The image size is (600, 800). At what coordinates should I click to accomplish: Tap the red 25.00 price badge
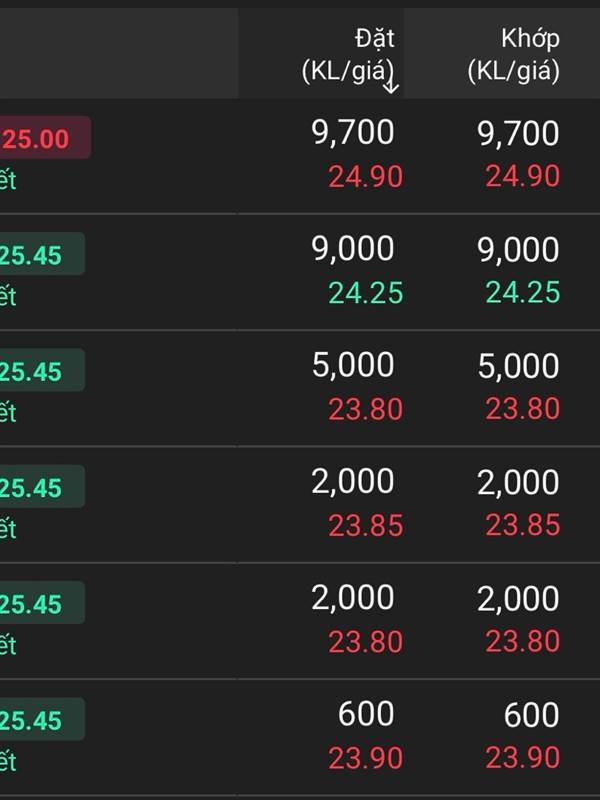point(43,139)
